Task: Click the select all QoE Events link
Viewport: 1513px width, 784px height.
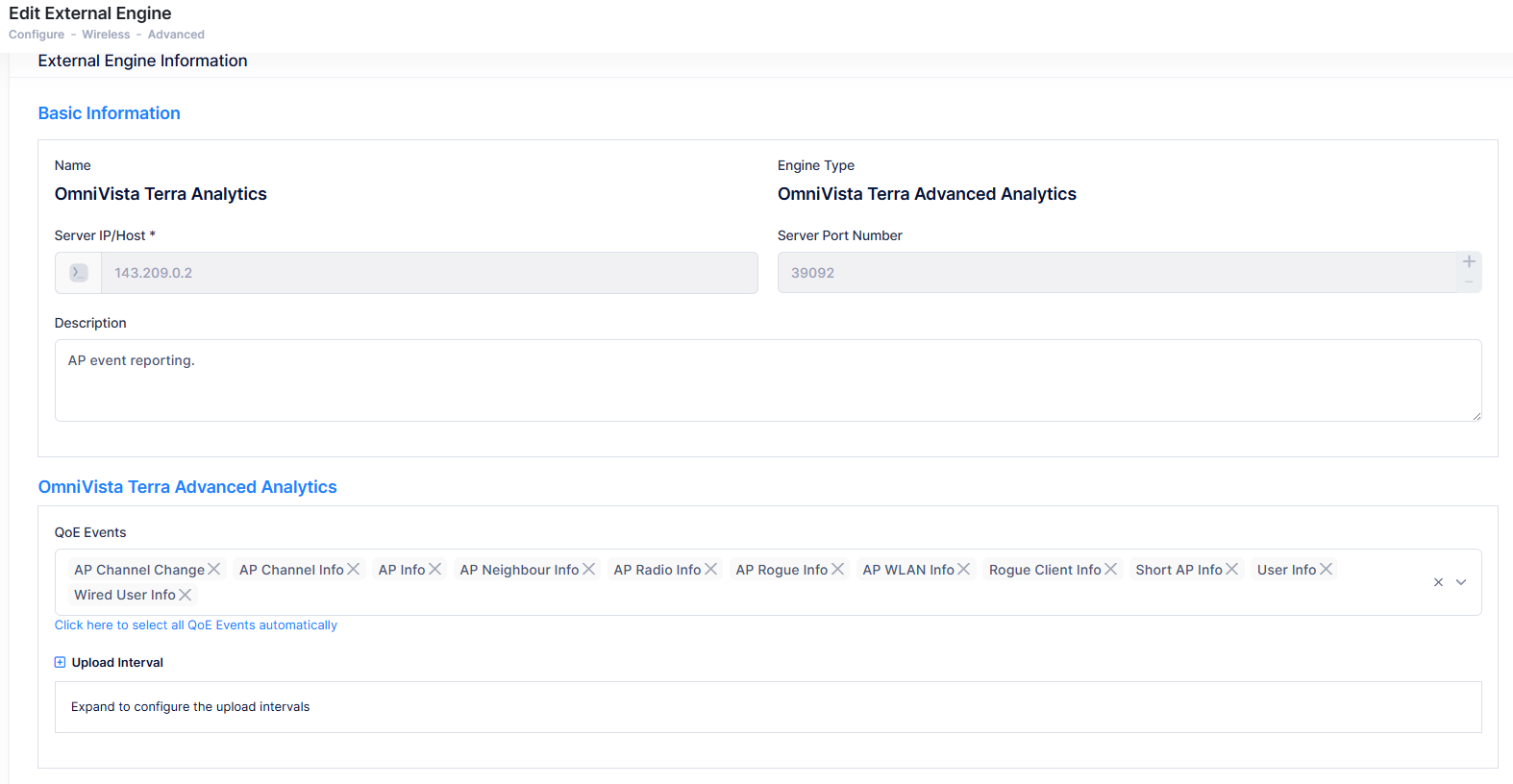Action: point(196,625)
